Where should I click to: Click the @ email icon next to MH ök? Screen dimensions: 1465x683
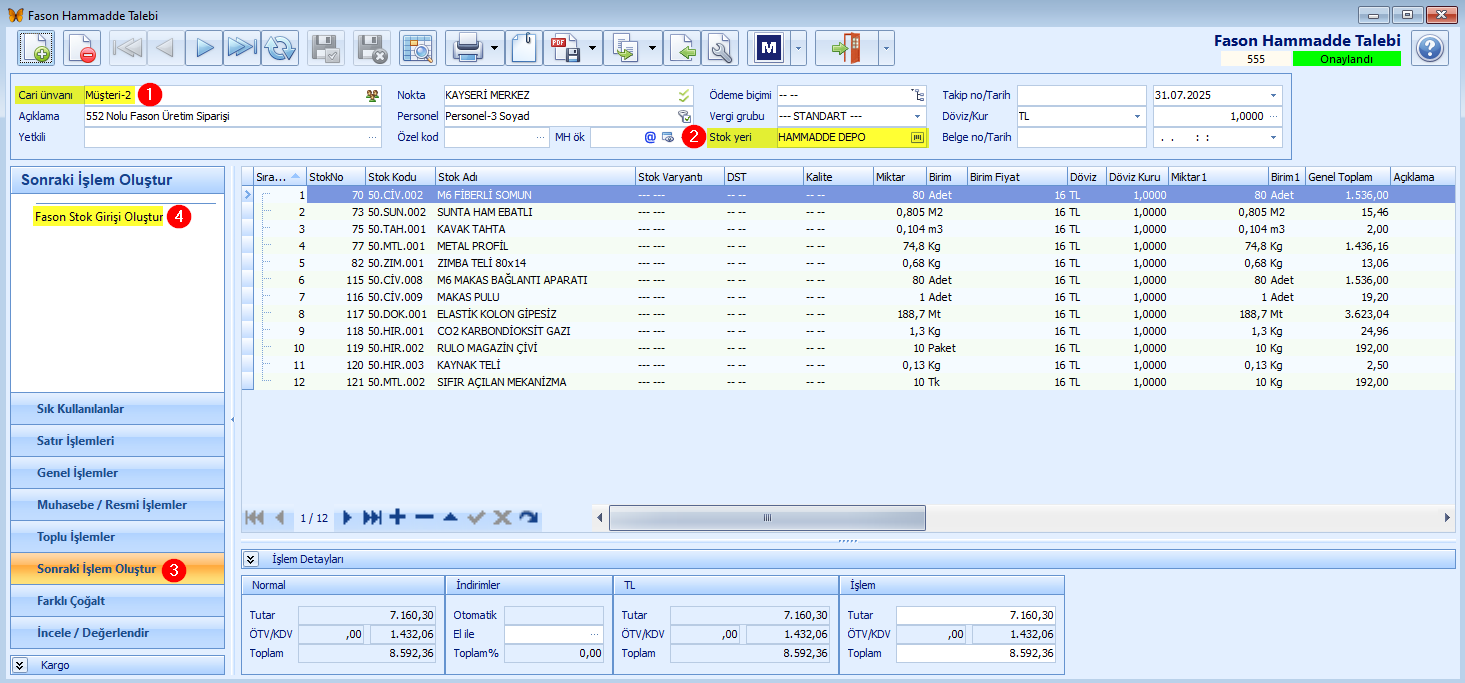tap(650, 137)
